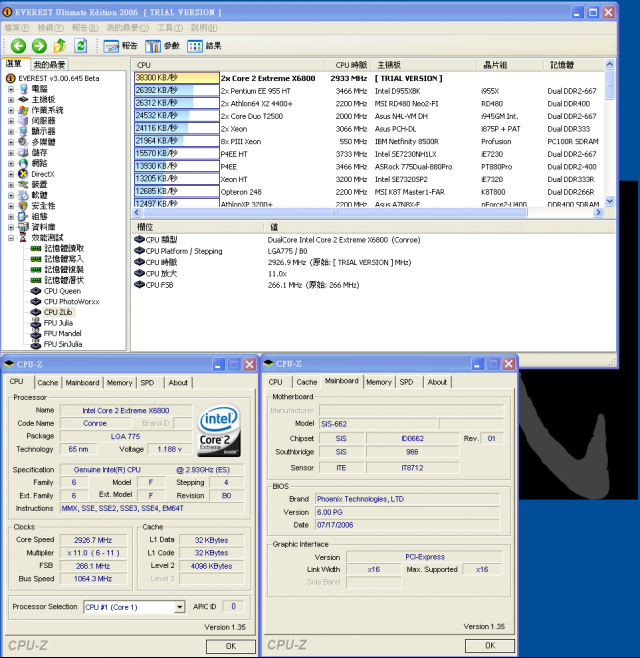The width and height of the screenshot is (640, 658).
Task: Select the 軟體 software tree icon
Action: (x=24, y=195)
